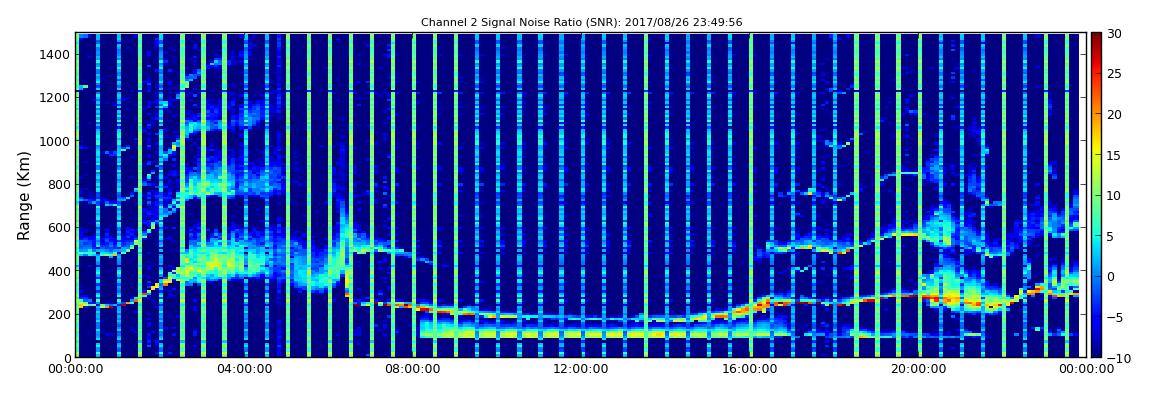
Task: Click the colorbar label 30
Action: 1114,33
